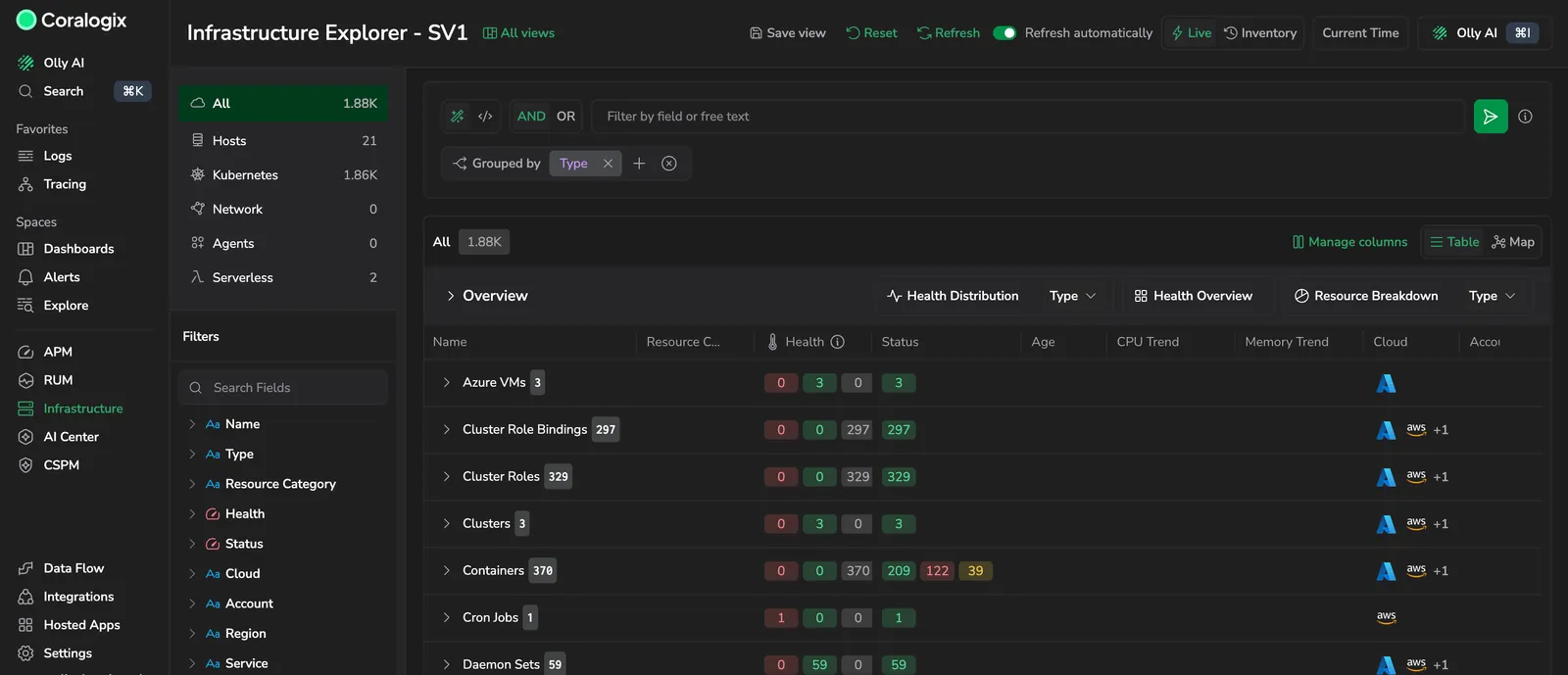The image size is (1568, 675).
Task: Select the AND operator
Action: click(x=531, y=117)
